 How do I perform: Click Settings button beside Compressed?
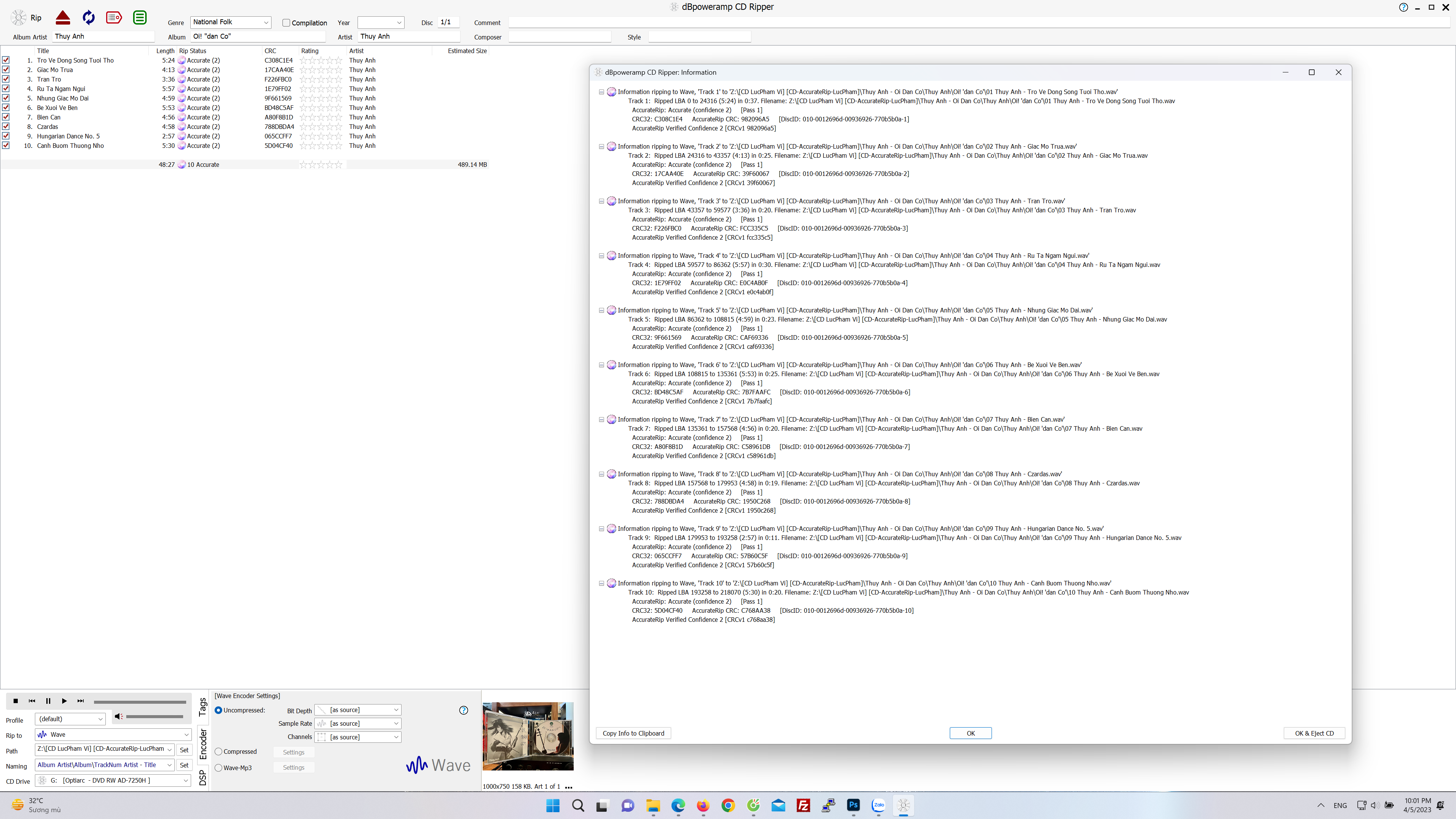(293, 752)
